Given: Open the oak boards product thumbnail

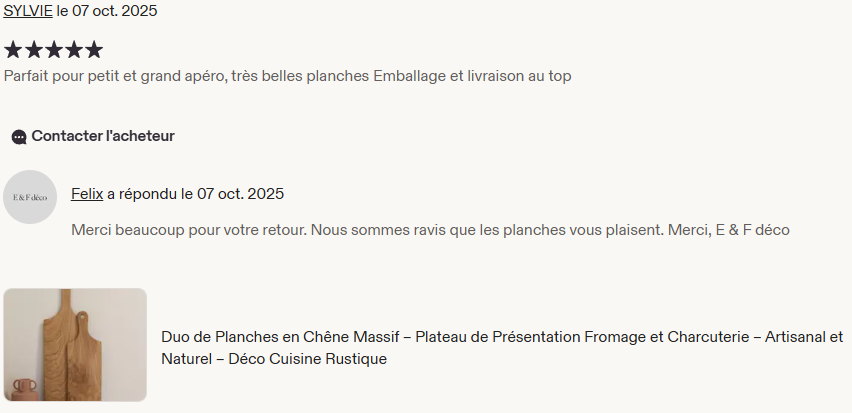Looking at the screenshot, I should (75, 344).
